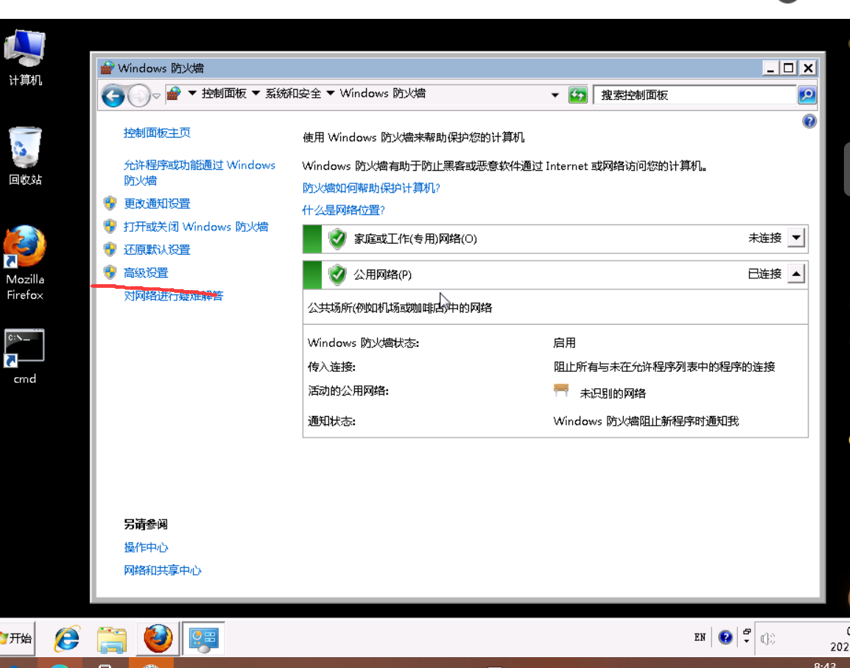Open 网络和共享中心 link
This screenshot has width=865, height=668.
162,570
